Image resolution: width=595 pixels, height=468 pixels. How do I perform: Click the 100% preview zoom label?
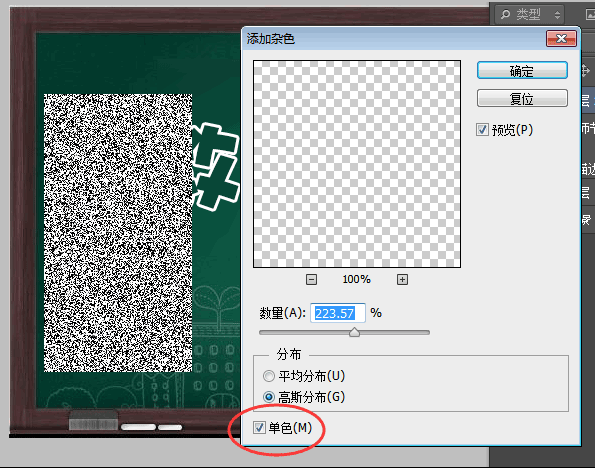coord(356,280)
